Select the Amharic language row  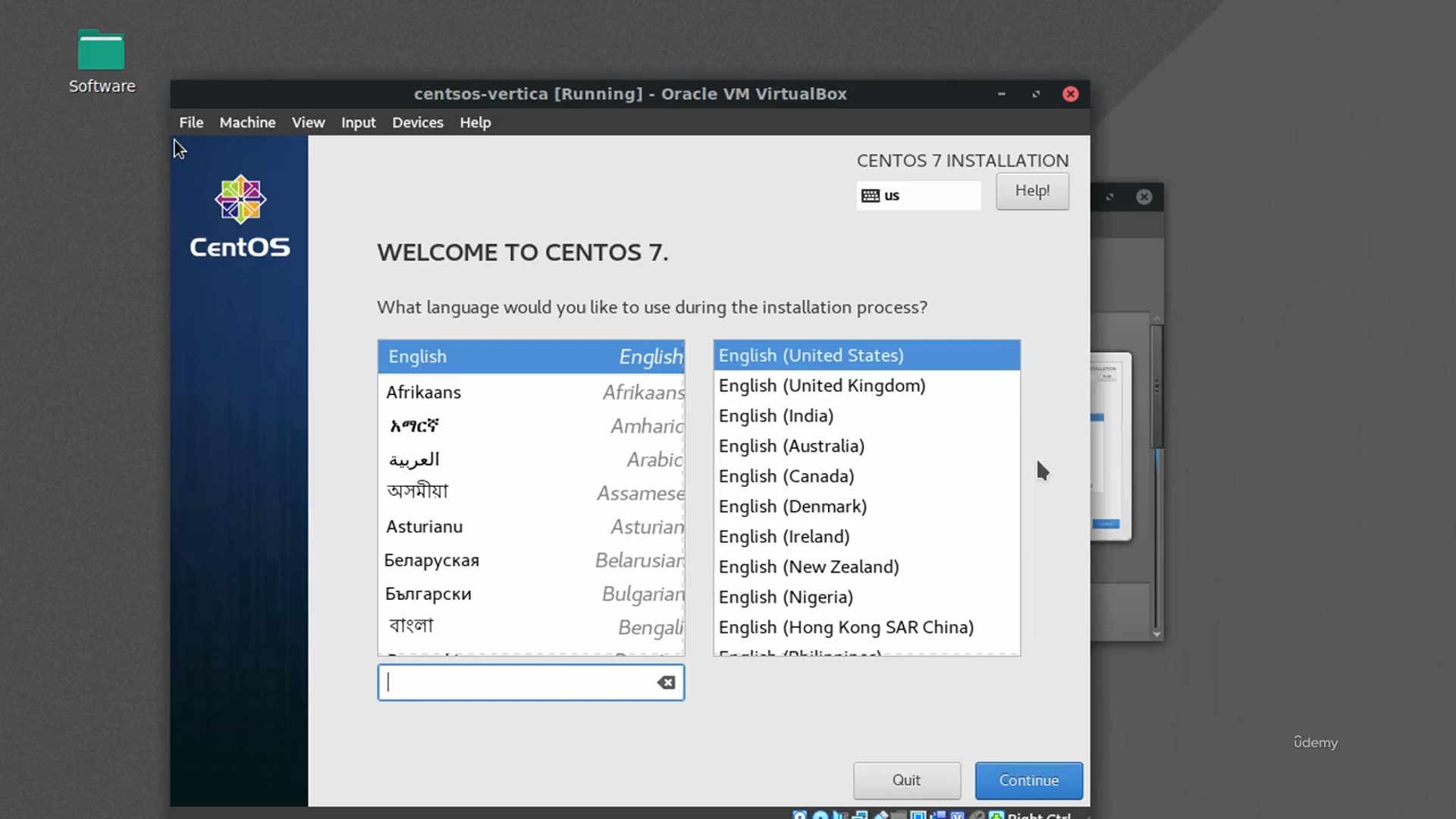[531, 426]
